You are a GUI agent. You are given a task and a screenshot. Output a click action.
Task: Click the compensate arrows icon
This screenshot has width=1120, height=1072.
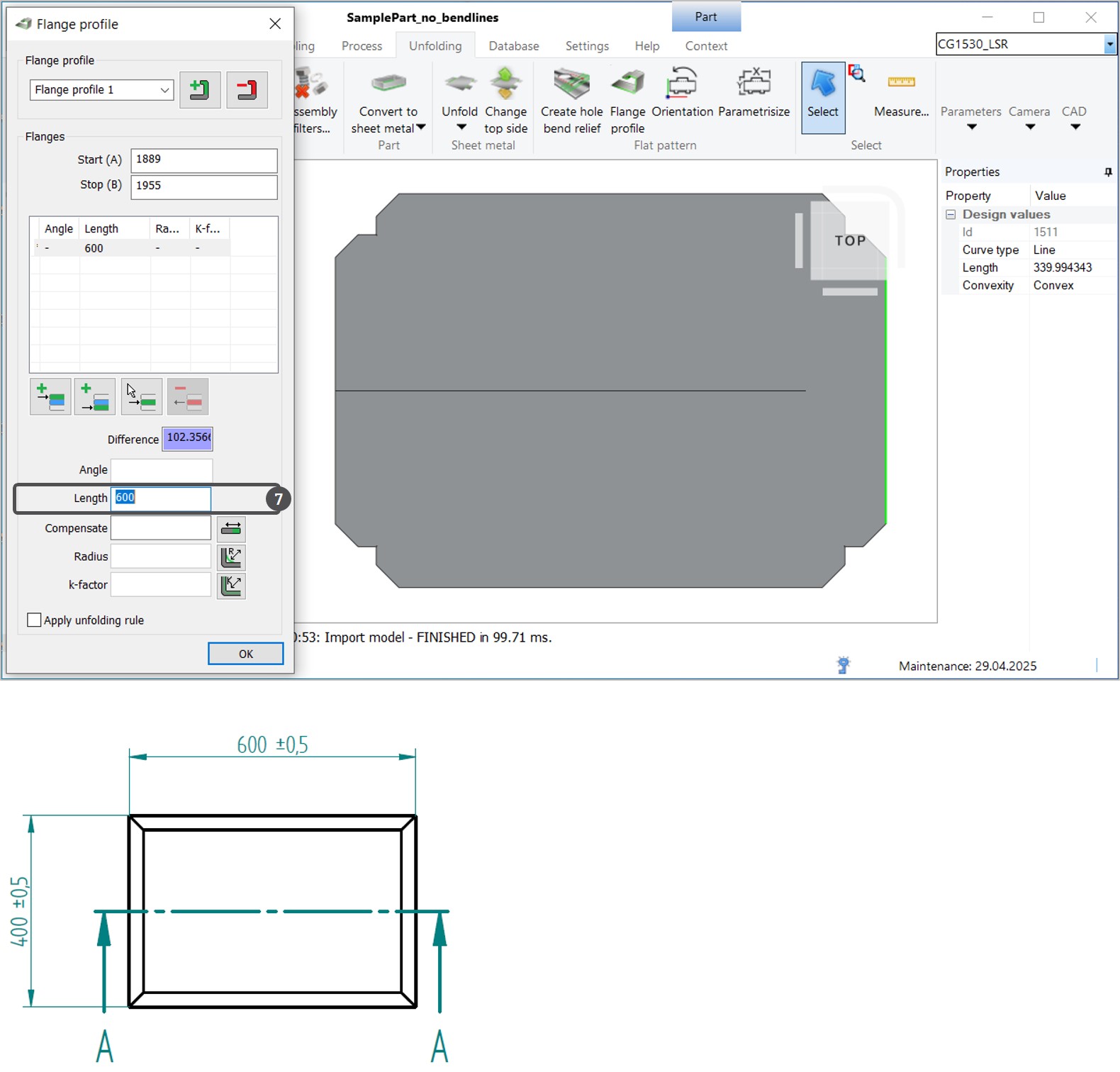tap(231, 529)
